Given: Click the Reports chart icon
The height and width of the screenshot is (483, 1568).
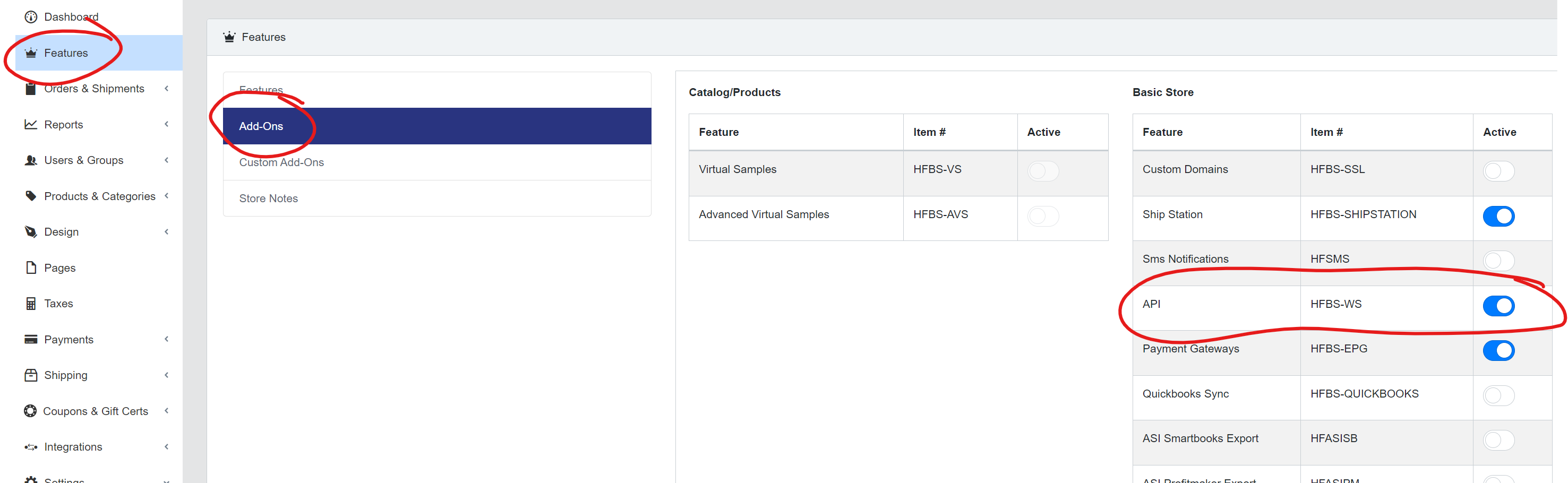Looking at the screenshot, I should (30, 125).
